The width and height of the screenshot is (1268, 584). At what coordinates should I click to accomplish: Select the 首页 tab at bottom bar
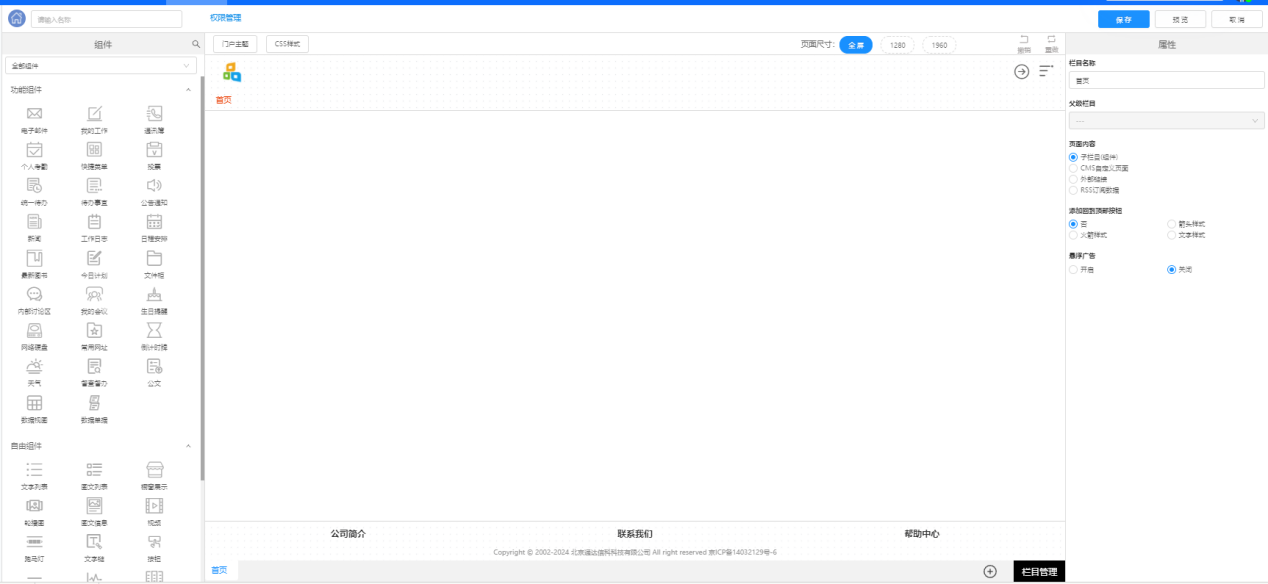(x=218, y=570)
